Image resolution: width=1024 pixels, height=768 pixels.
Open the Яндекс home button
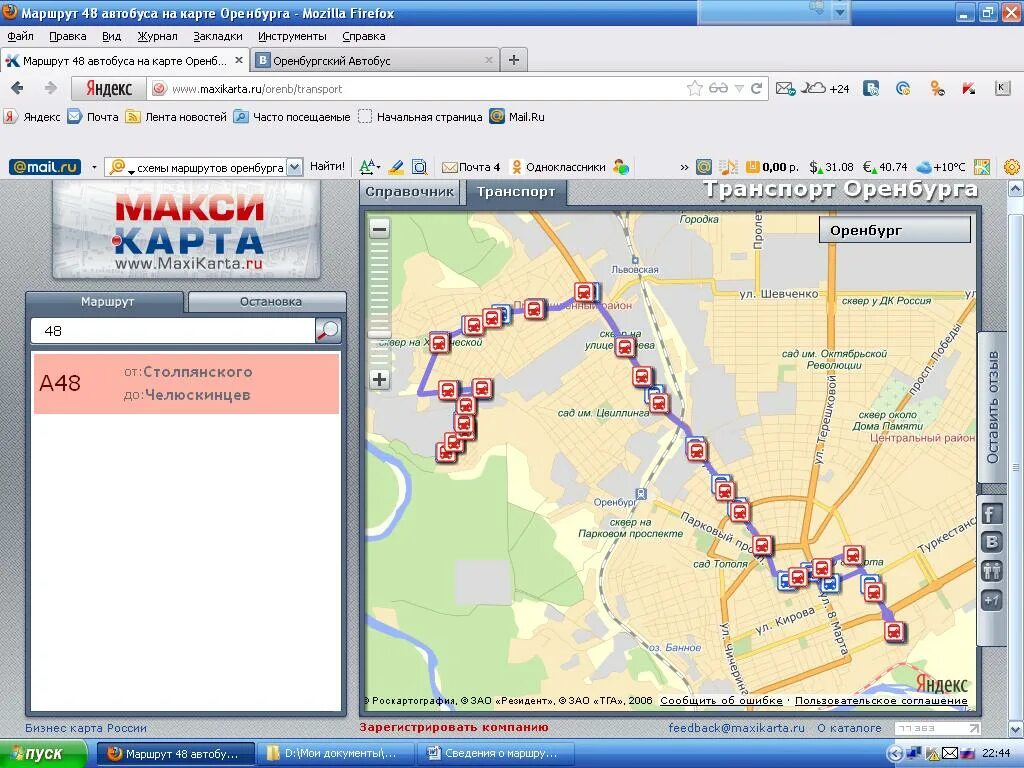tap(108, 88)
